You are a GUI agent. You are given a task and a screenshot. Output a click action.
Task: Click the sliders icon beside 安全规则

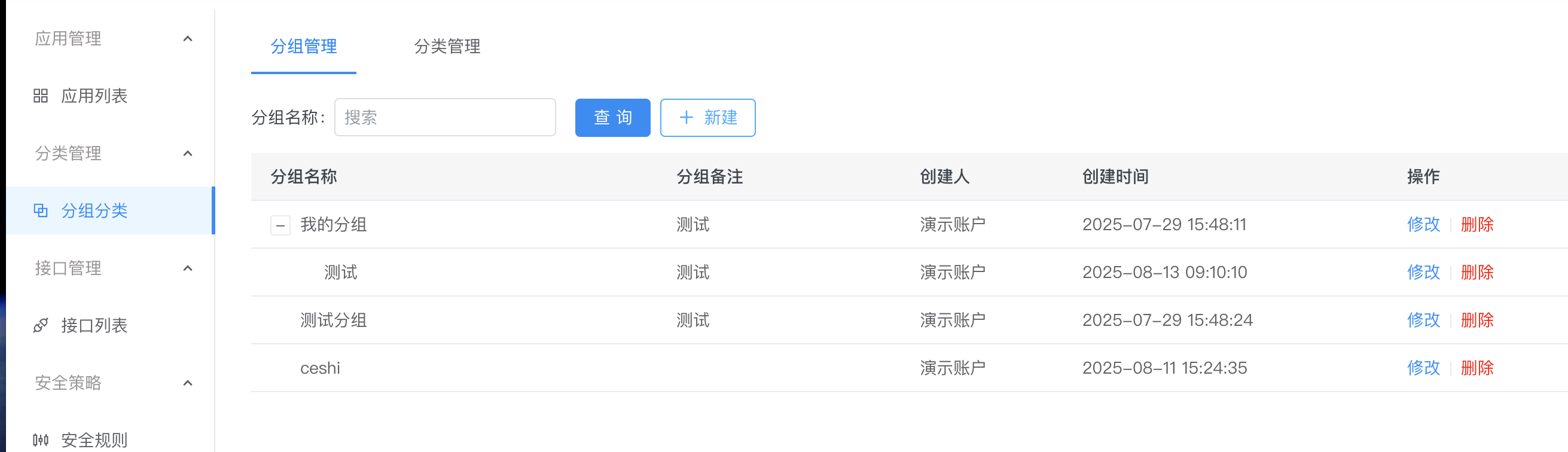41,439
